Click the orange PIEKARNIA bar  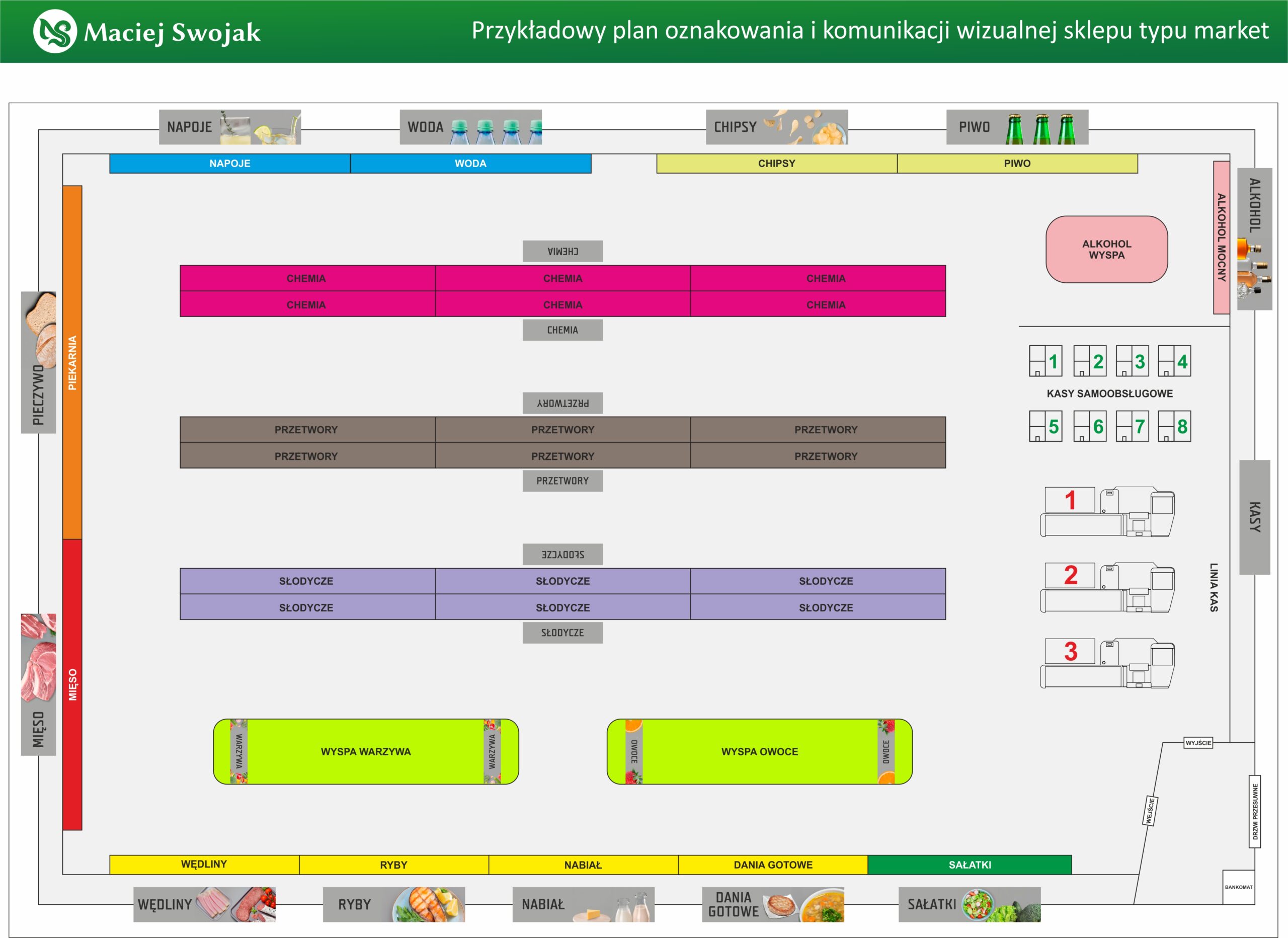coord(72,362)
